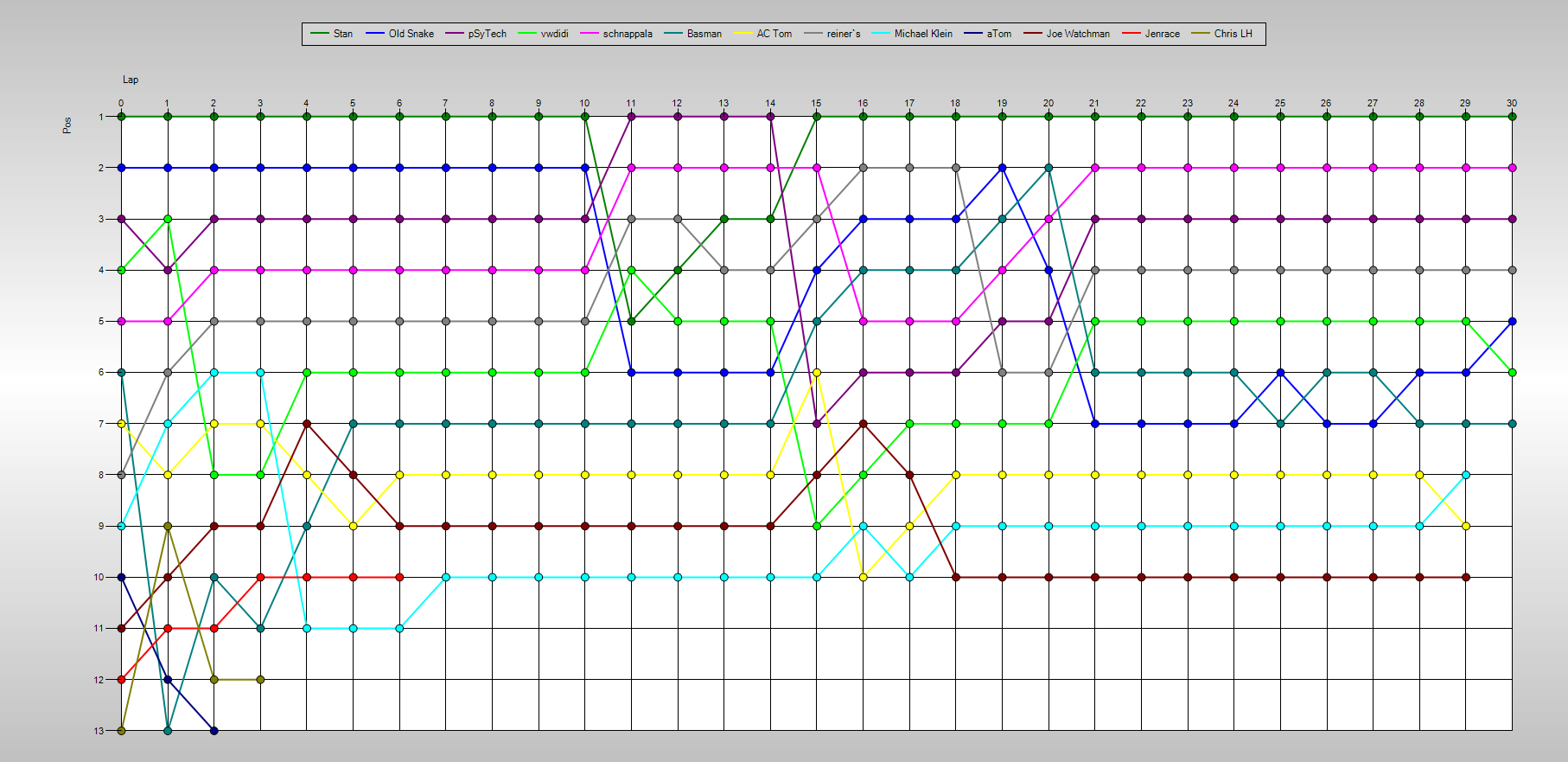
Task: Click Michael Klein's marker at lap 29, position 8
Action: [1466, 475]
